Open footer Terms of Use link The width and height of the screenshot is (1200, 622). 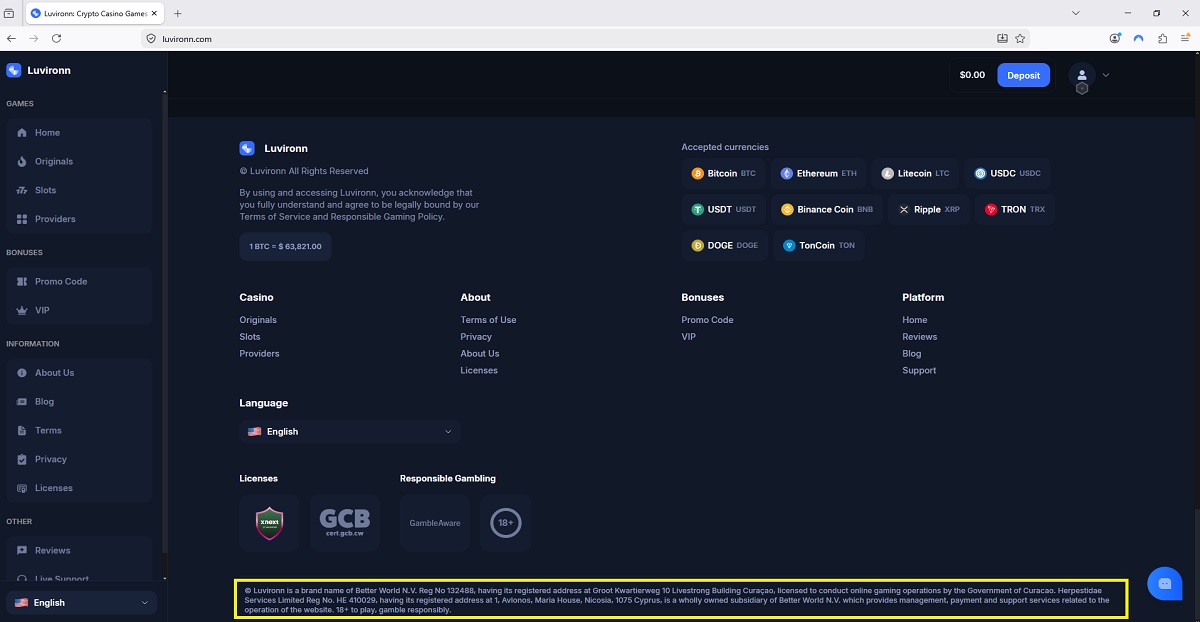(x=489, y=320)
